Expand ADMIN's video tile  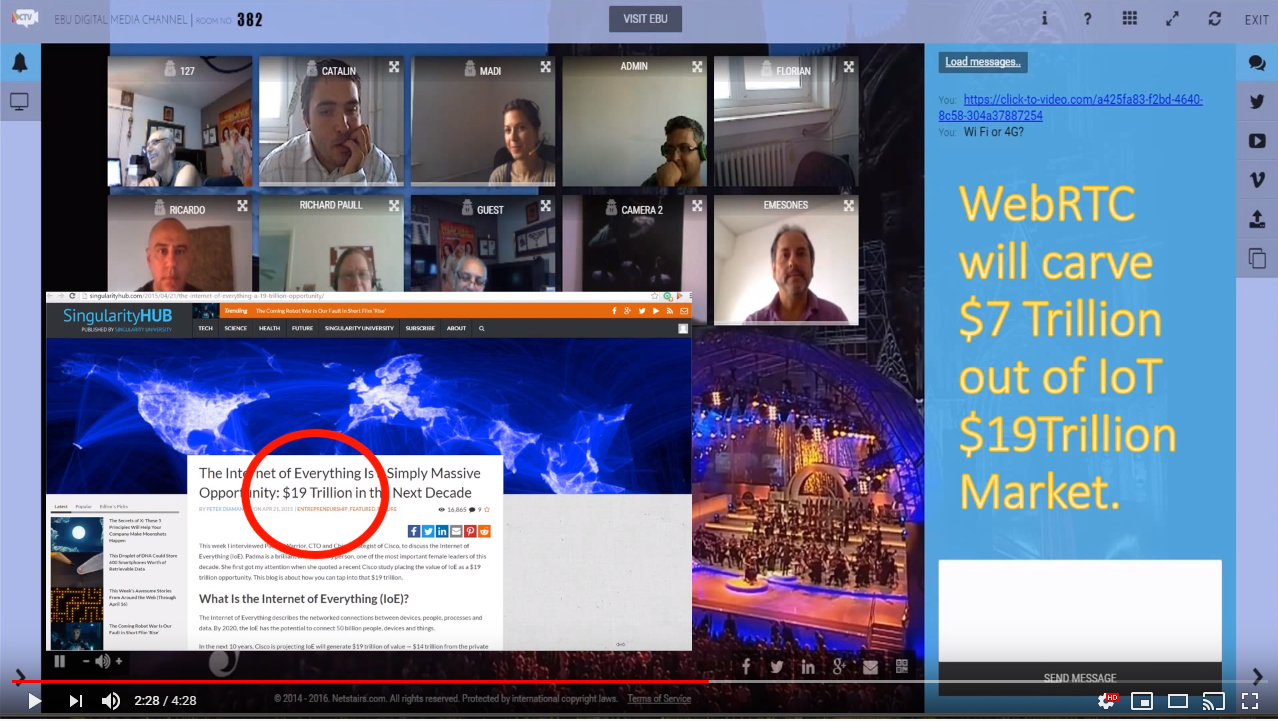pyautogui.click(x=699, y=67)
